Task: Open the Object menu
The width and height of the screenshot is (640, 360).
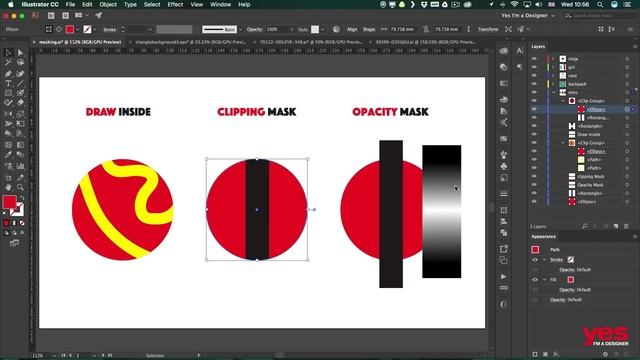Action: click(108, 4)
